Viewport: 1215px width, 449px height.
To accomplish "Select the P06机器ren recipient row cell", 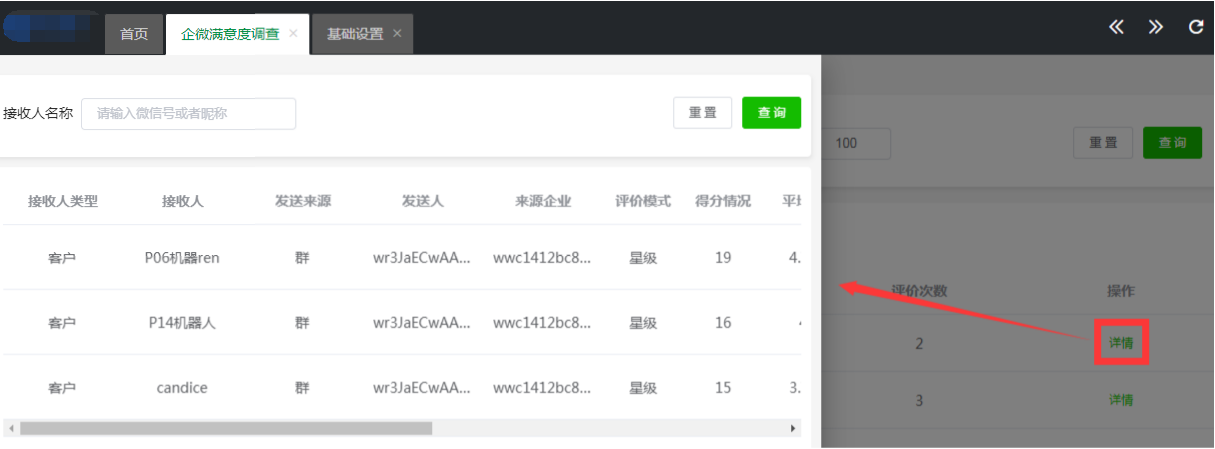I will (x=182, y=258).
